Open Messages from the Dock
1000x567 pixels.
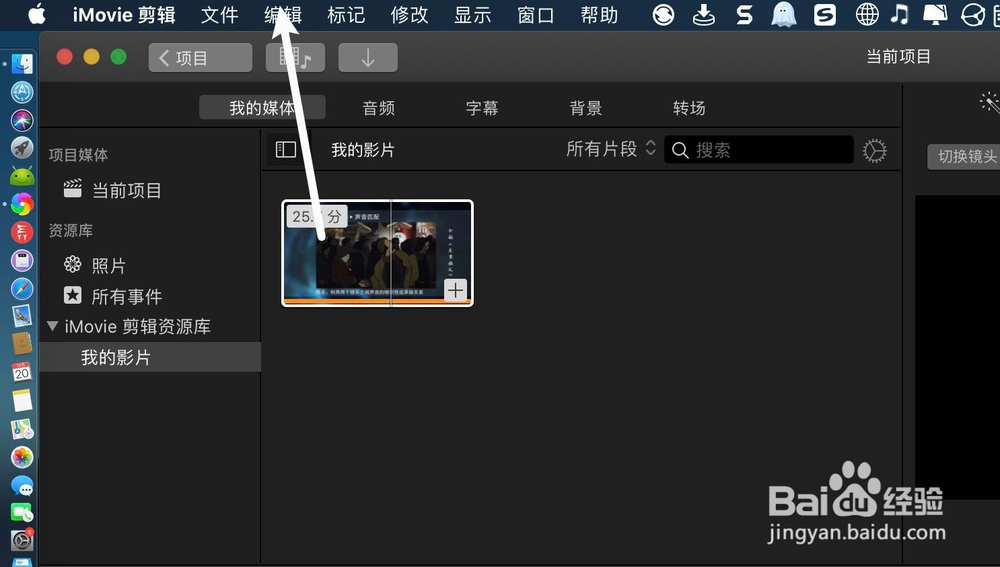[x=22, y=486]
